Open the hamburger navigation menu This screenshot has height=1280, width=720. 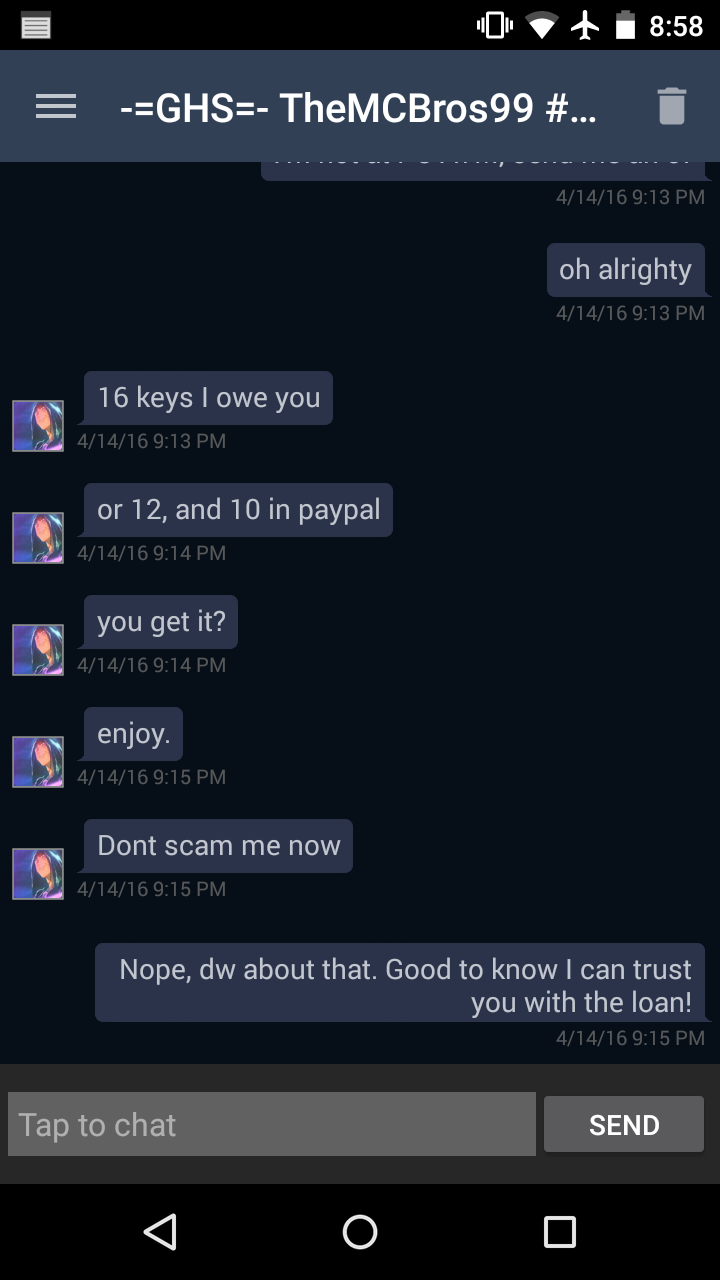point(56,107)
